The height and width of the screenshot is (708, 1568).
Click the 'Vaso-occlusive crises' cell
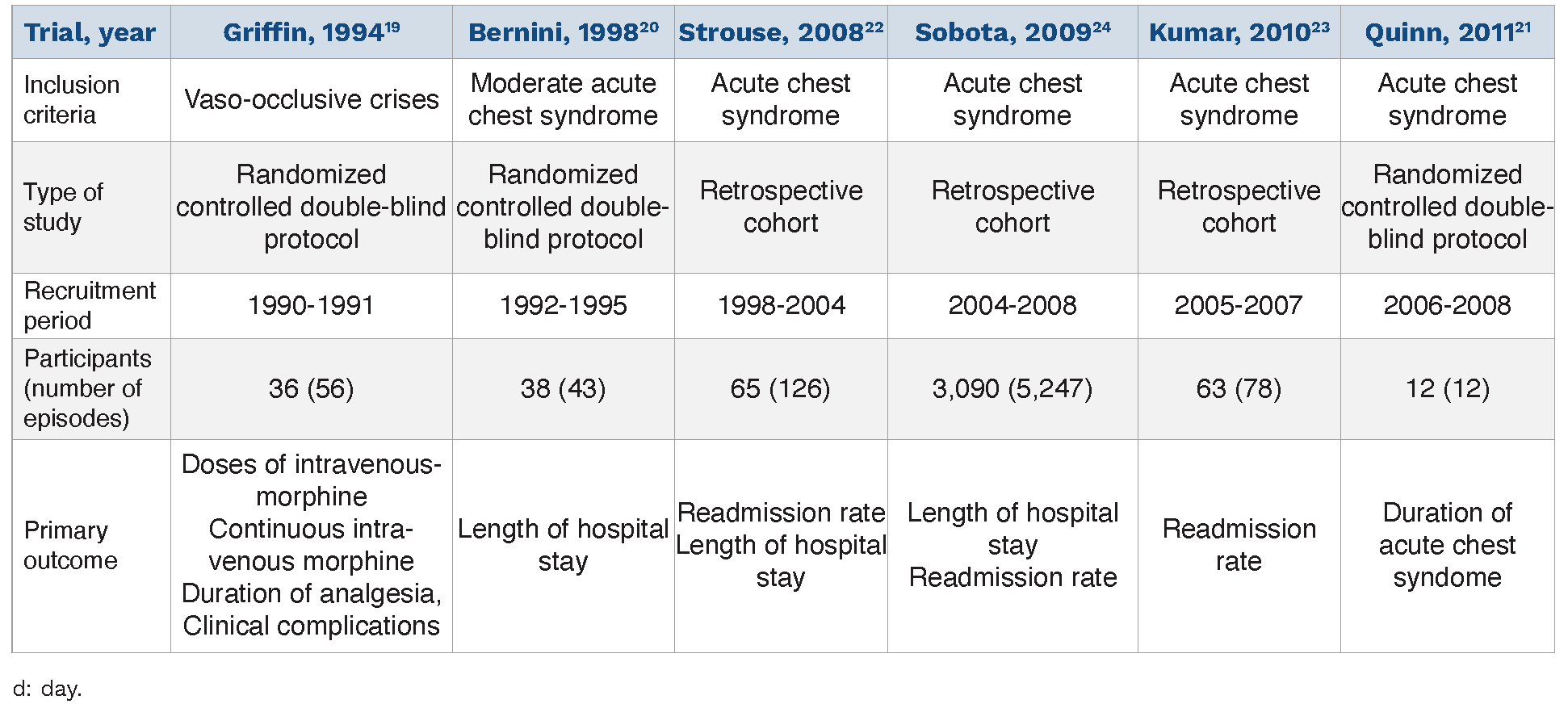(x=312, y=99)
